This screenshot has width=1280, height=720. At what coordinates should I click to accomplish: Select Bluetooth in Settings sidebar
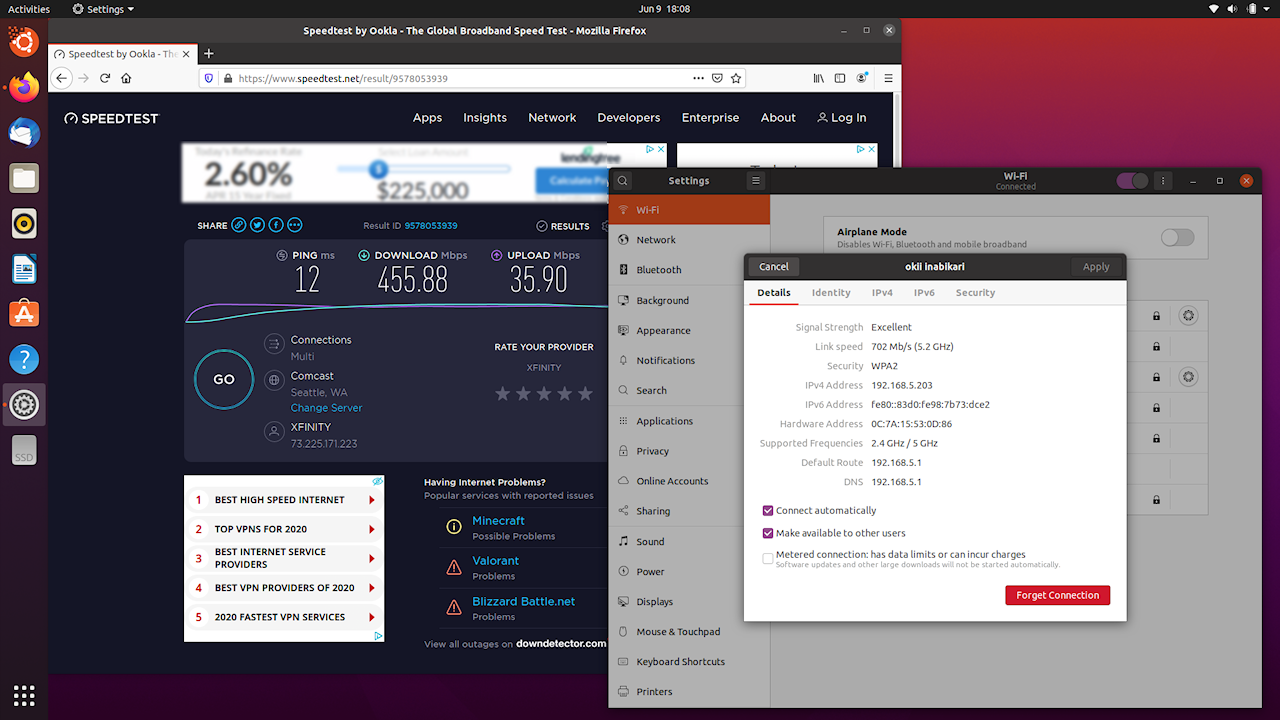(689, 270)
